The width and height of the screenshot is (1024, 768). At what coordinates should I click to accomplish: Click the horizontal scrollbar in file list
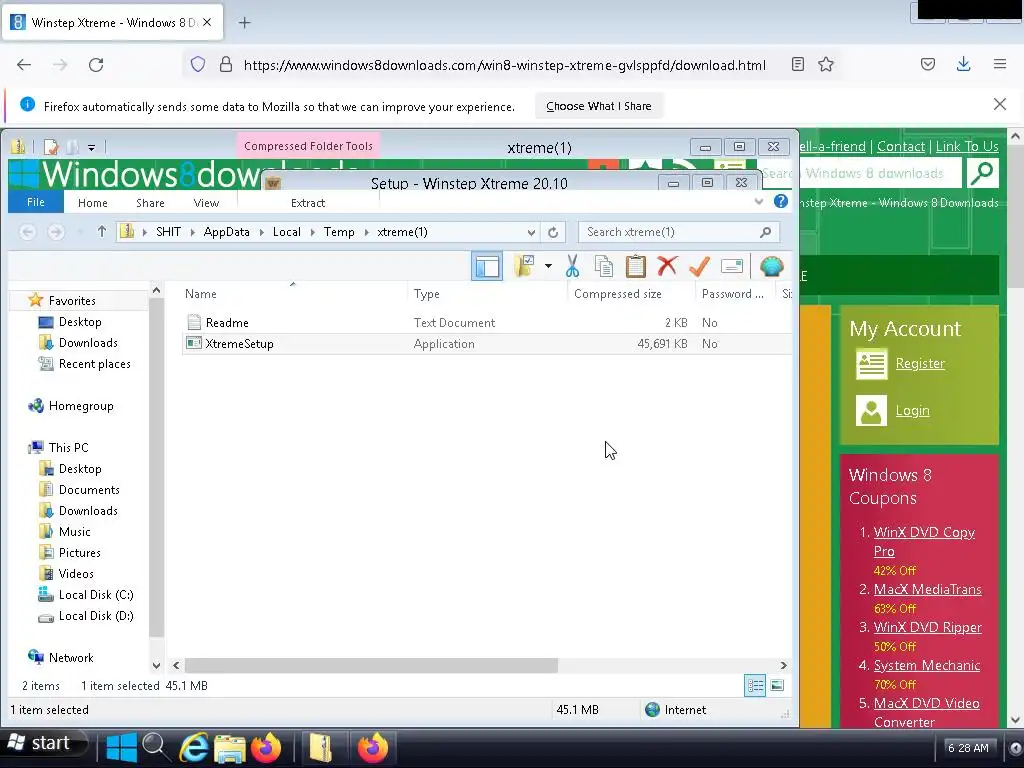click(x=371, y=665)
